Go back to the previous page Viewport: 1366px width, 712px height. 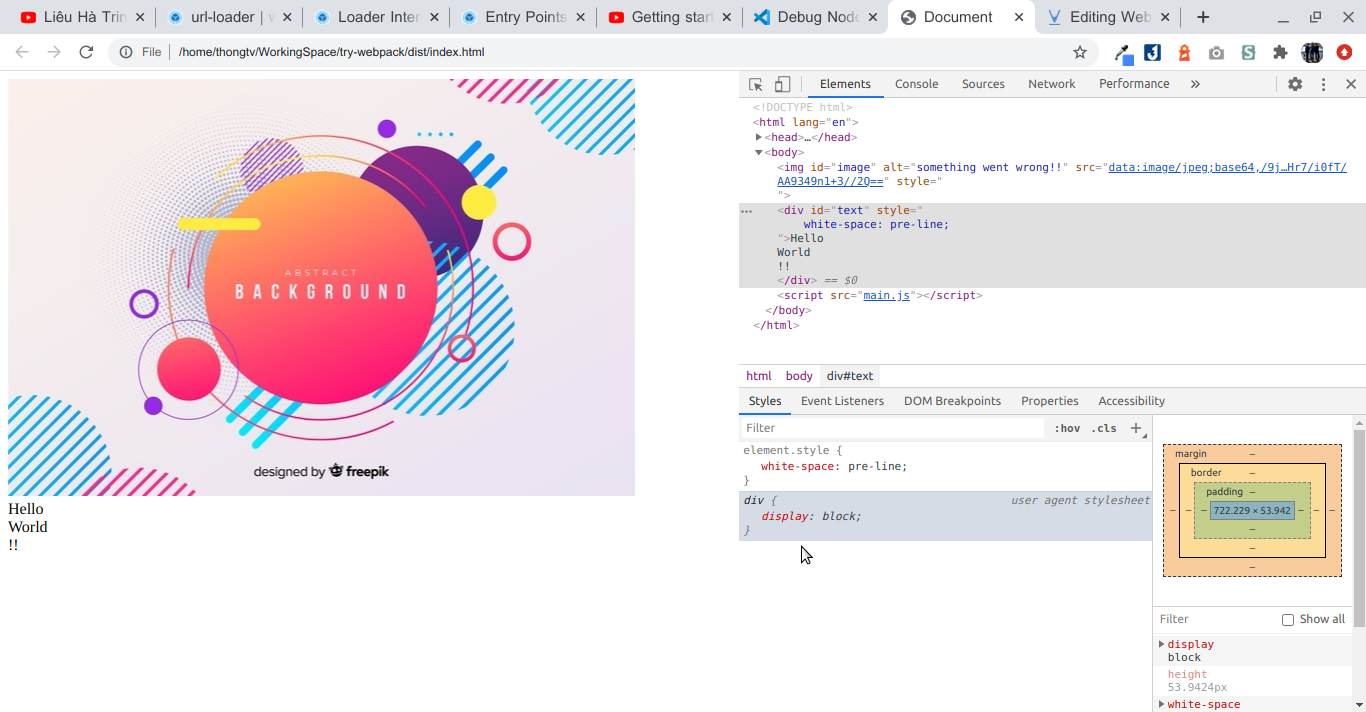click(22, 52)
